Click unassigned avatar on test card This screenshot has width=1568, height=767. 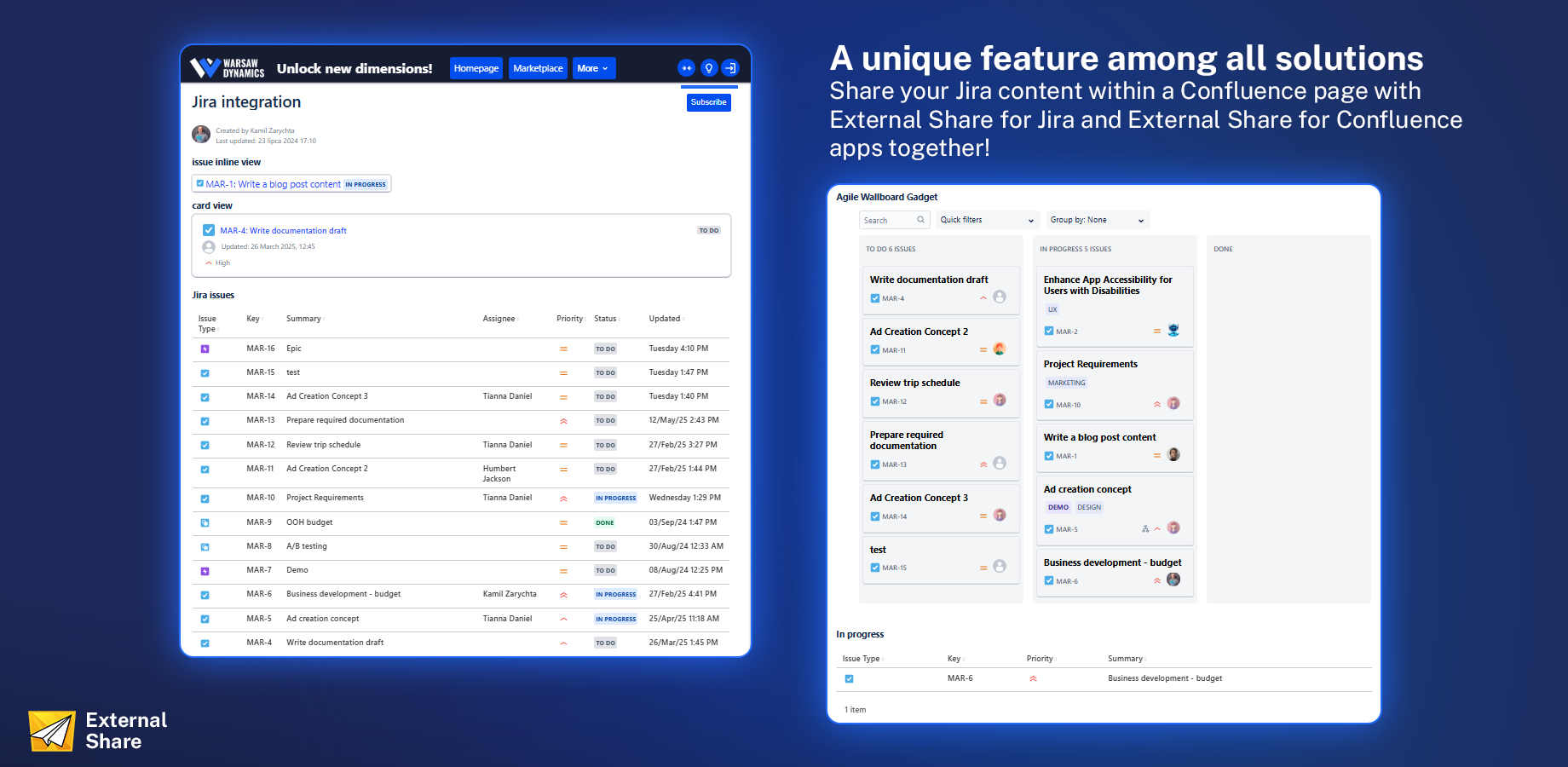click(1000, 566)
